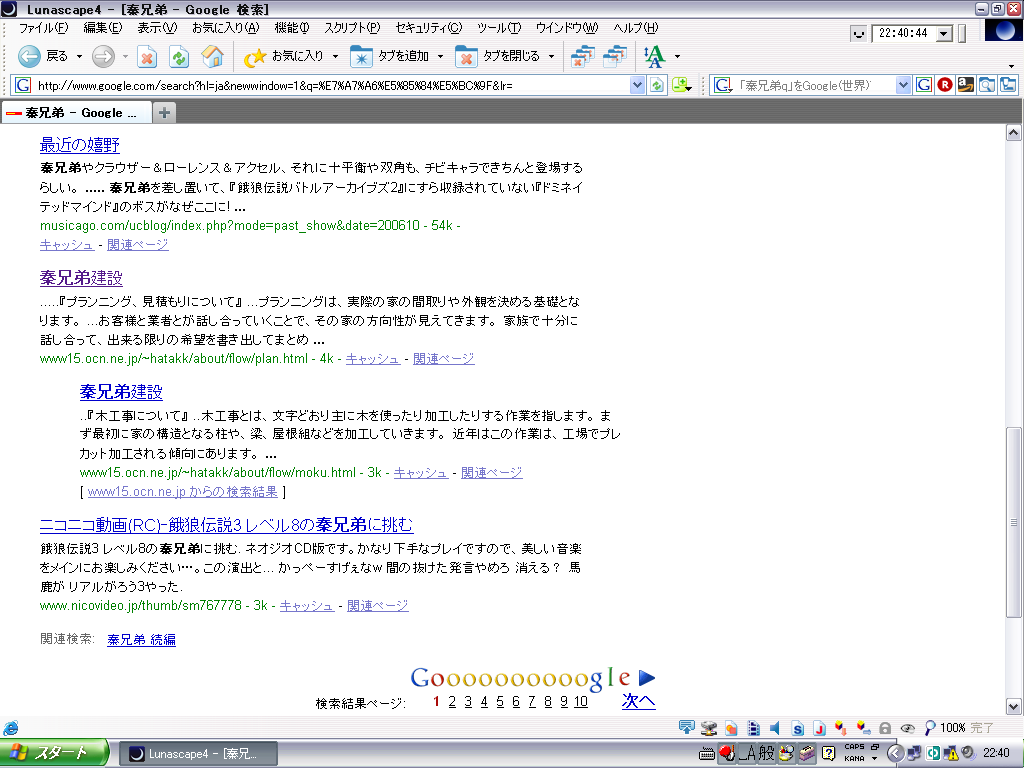
Task: Open the セキュリティ(C) menu
Action: pos(428,28)
